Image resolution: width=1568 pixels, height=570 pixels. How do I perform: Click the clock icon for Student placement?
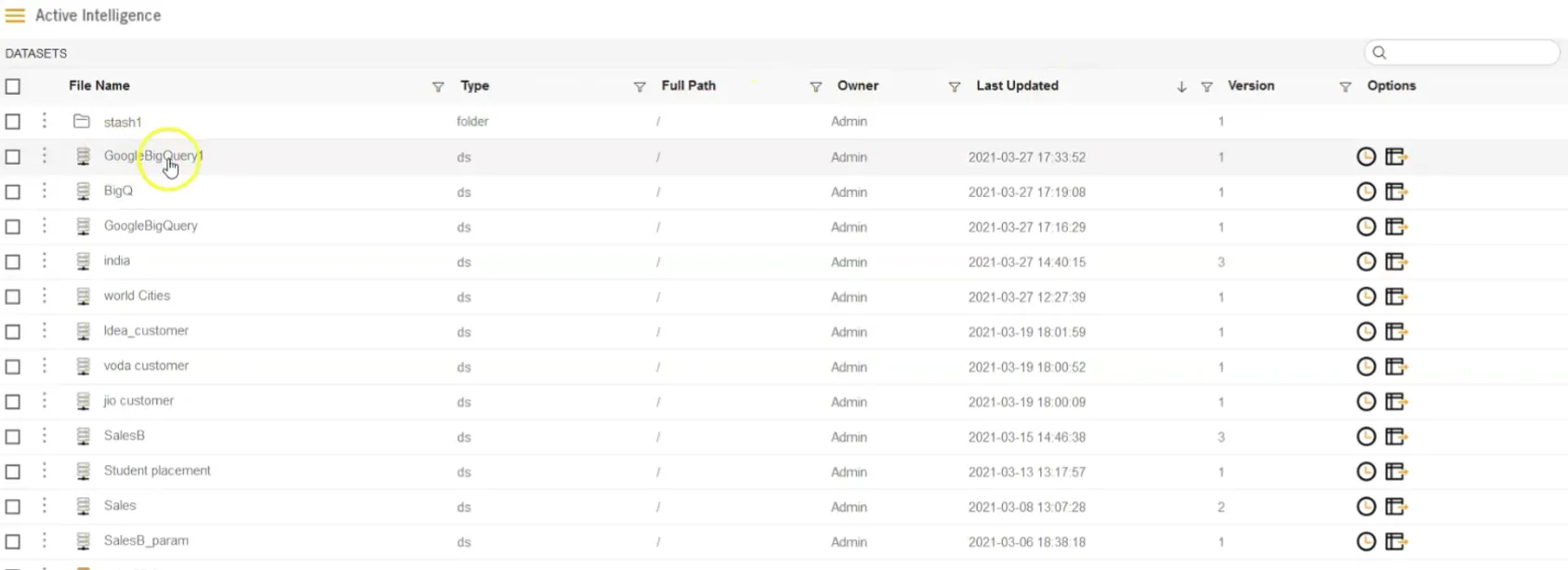pos(1365,471)
